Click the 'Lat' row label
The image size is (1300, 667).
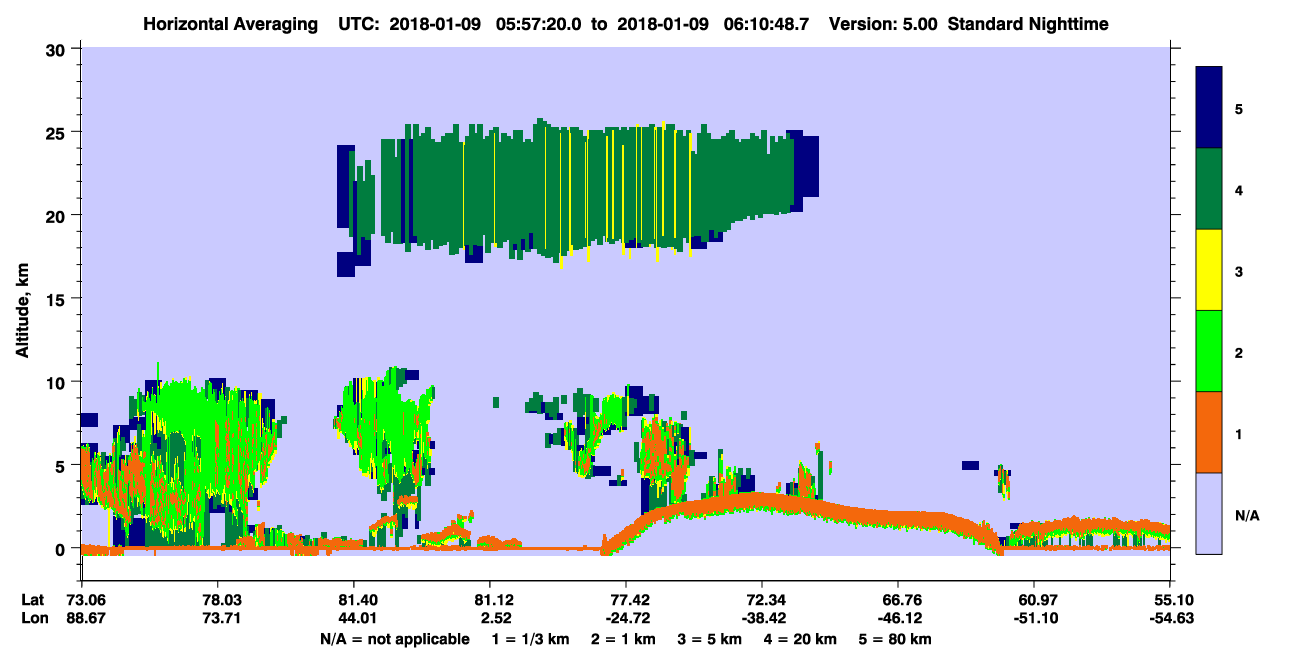[32, 599]
